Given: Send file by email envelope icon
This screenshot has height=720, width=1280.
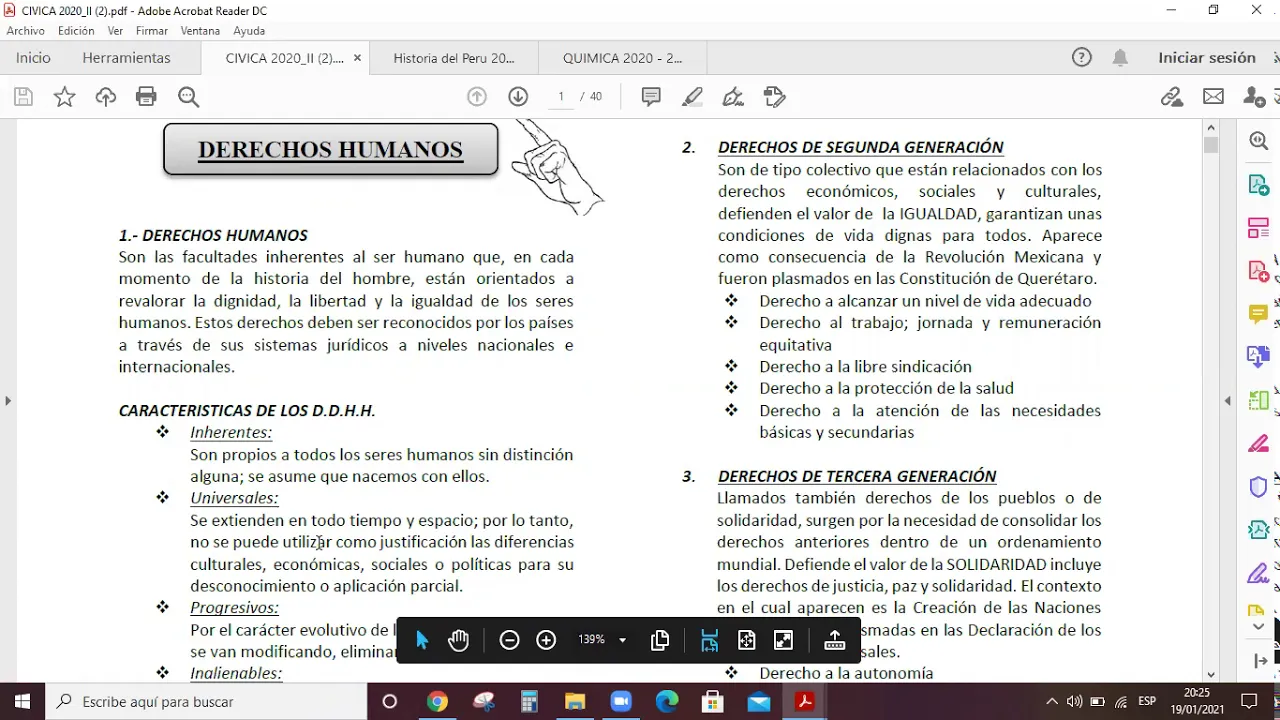Looking at the screenshot, I should [x=1213, y=97].
